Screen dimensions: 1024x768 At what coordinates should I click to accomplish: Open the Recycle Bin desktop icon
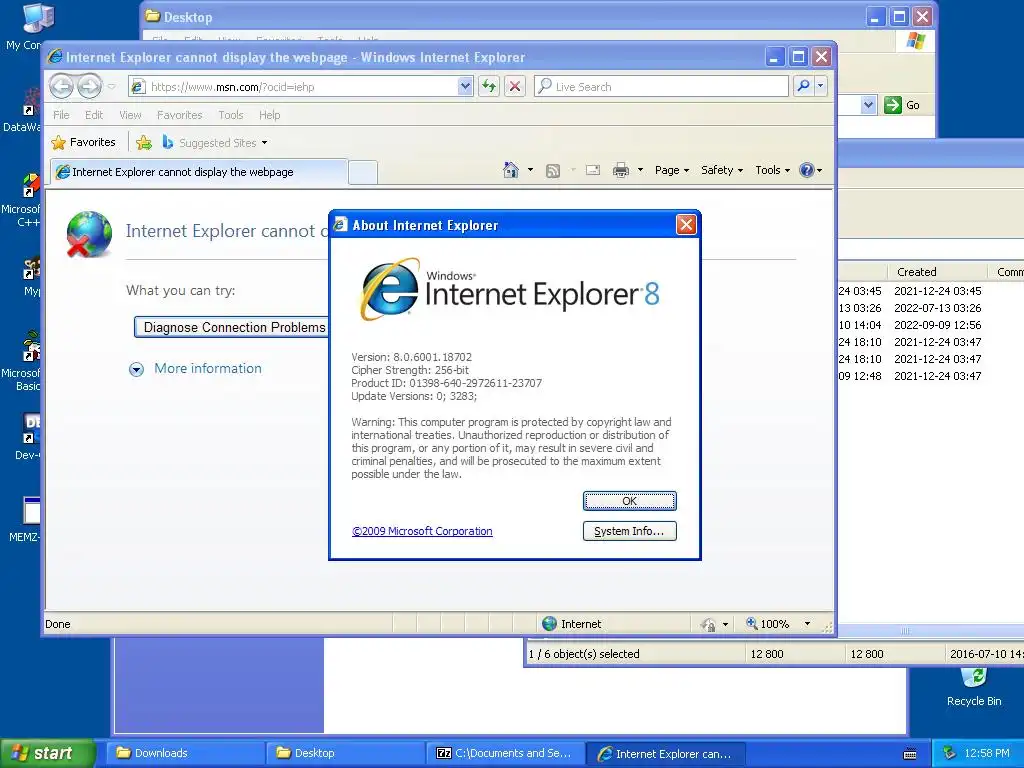click(x=974, y=686)
